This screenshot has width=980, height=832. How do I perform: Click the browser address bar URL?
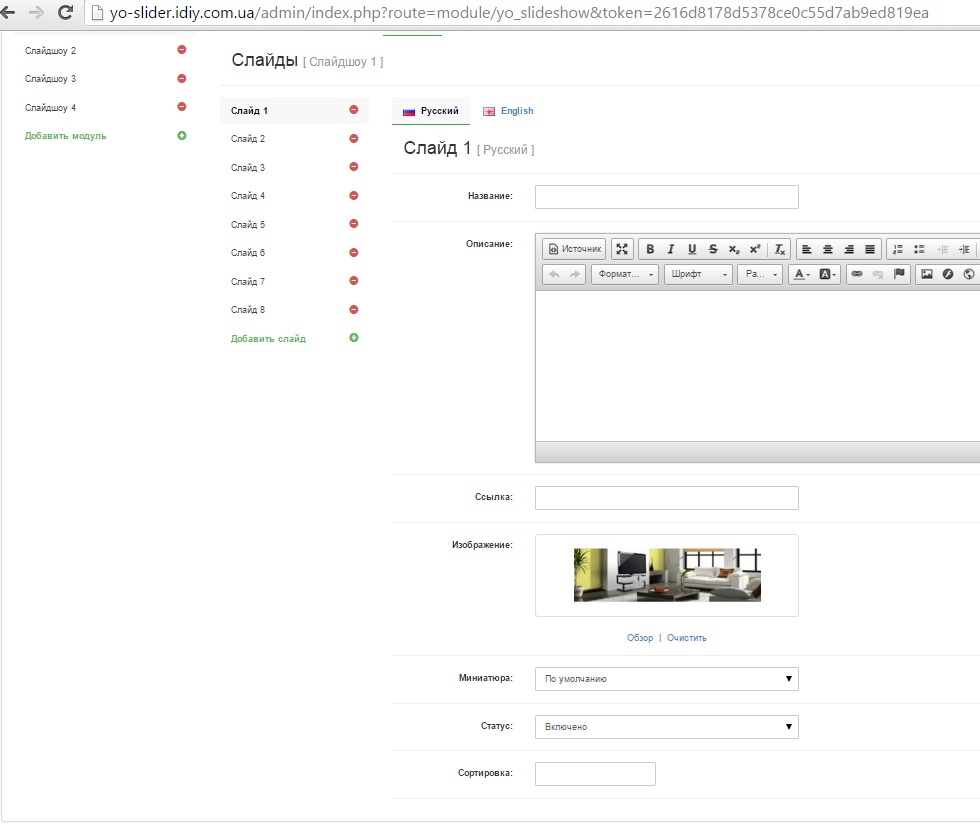[519, 13]
